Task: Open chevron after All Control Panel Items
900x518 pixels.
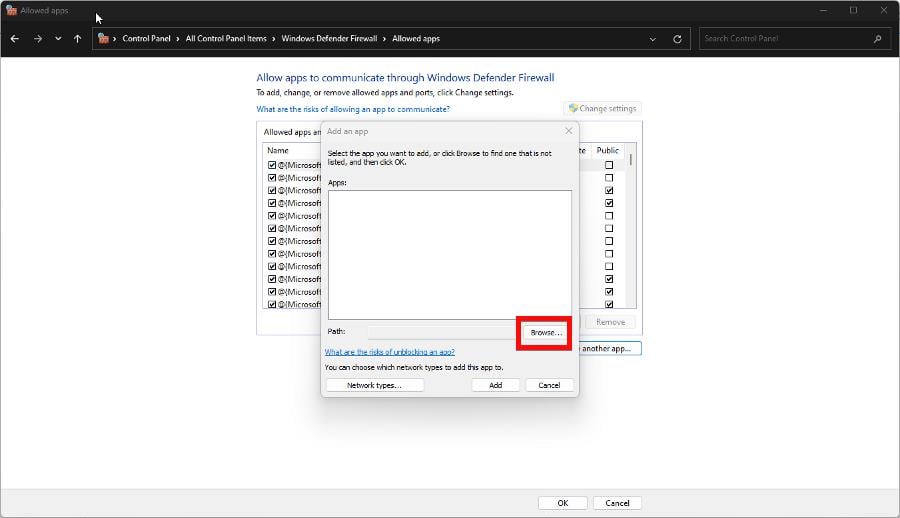Action: coord(274,38)
